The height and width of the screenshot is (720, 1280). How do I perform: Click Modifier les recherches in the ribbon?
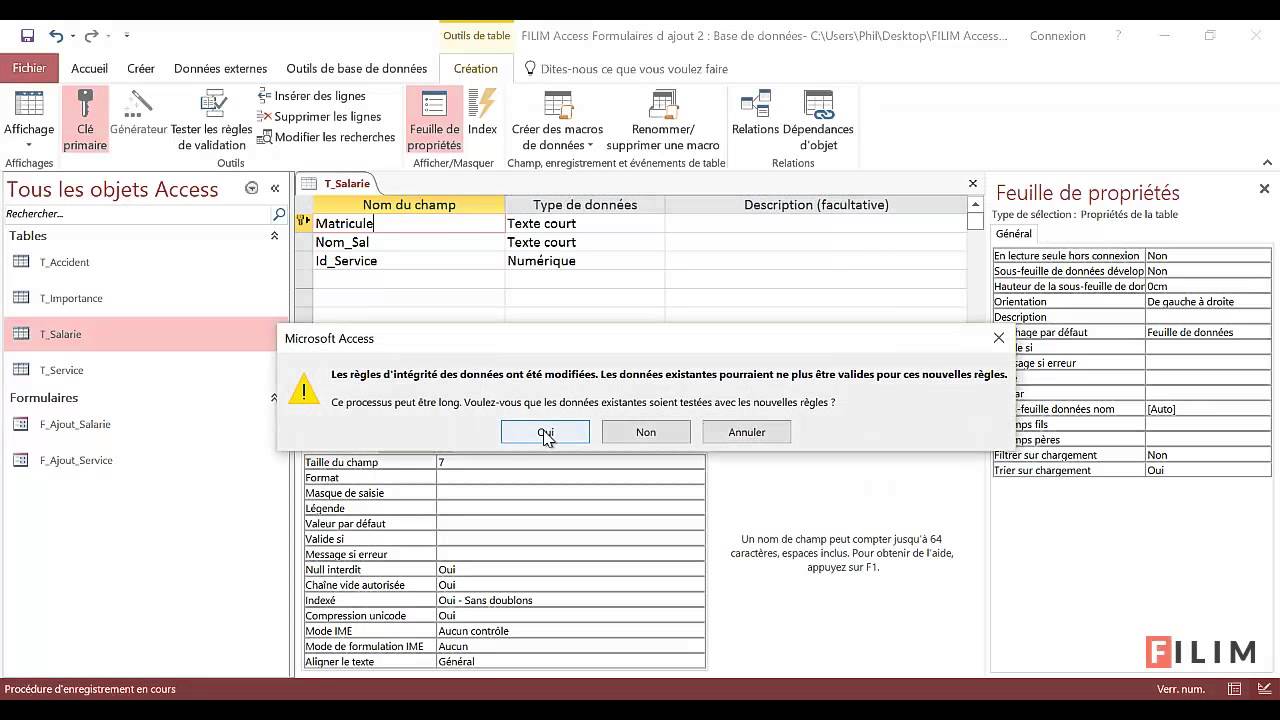pos(326,137)
